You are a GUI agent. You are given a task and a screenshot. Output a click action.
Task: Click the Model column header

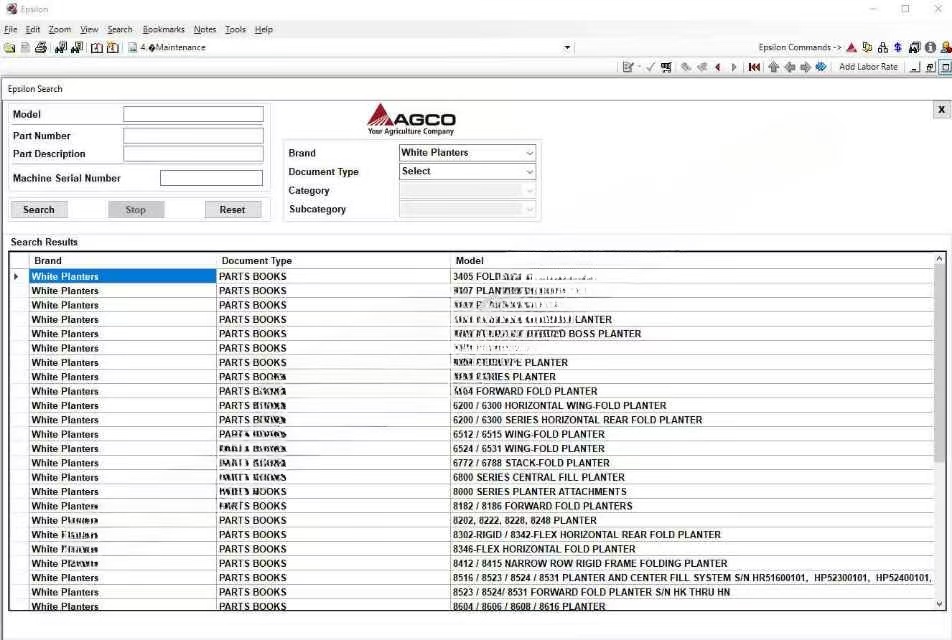point(692,260)
